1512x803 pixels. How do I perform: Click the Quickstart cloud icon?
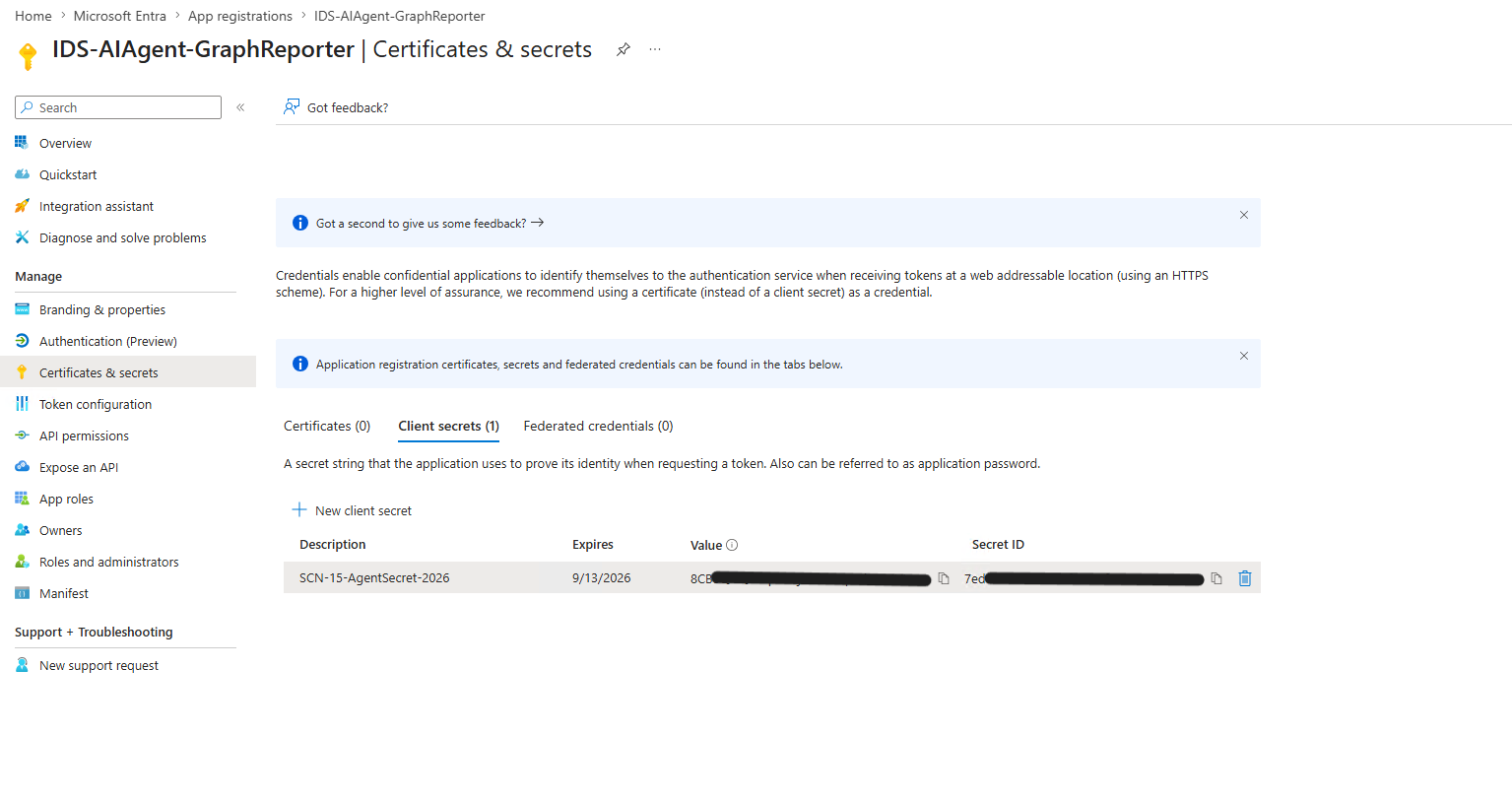pos(22,174)
